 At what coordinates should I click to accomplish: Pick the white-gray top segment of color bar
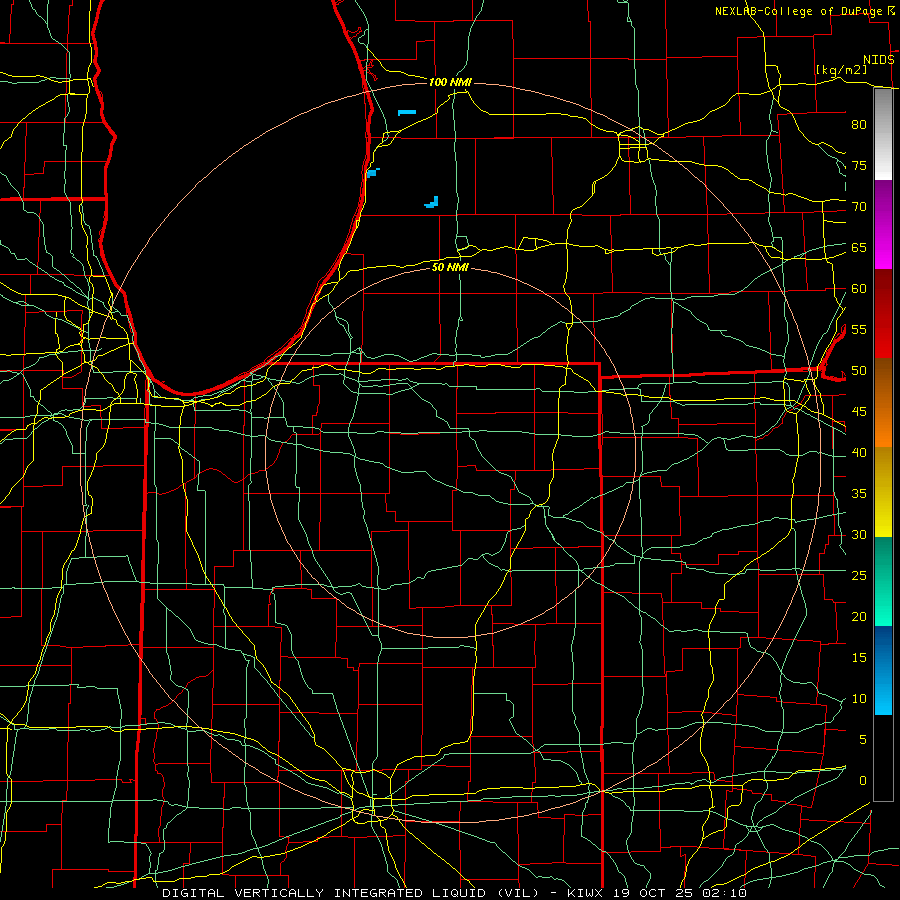pos(883,134)
